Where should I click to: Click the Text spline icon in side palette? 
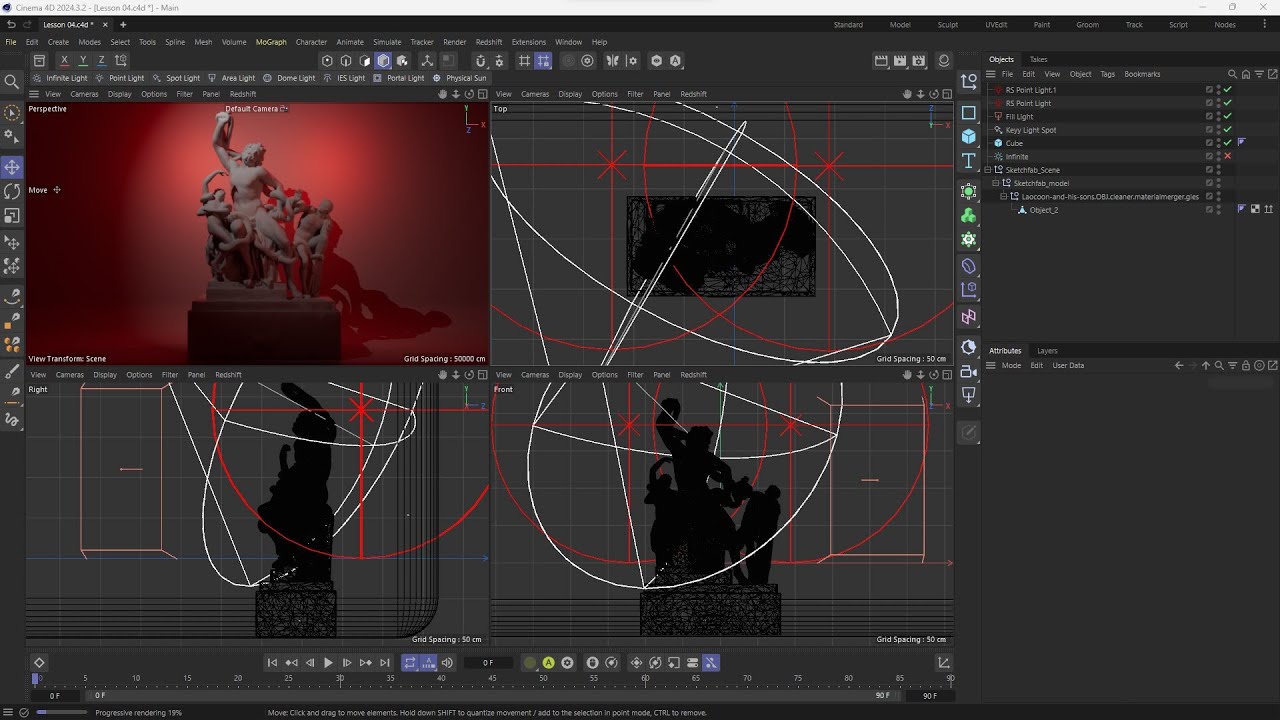tap(968, 161)
